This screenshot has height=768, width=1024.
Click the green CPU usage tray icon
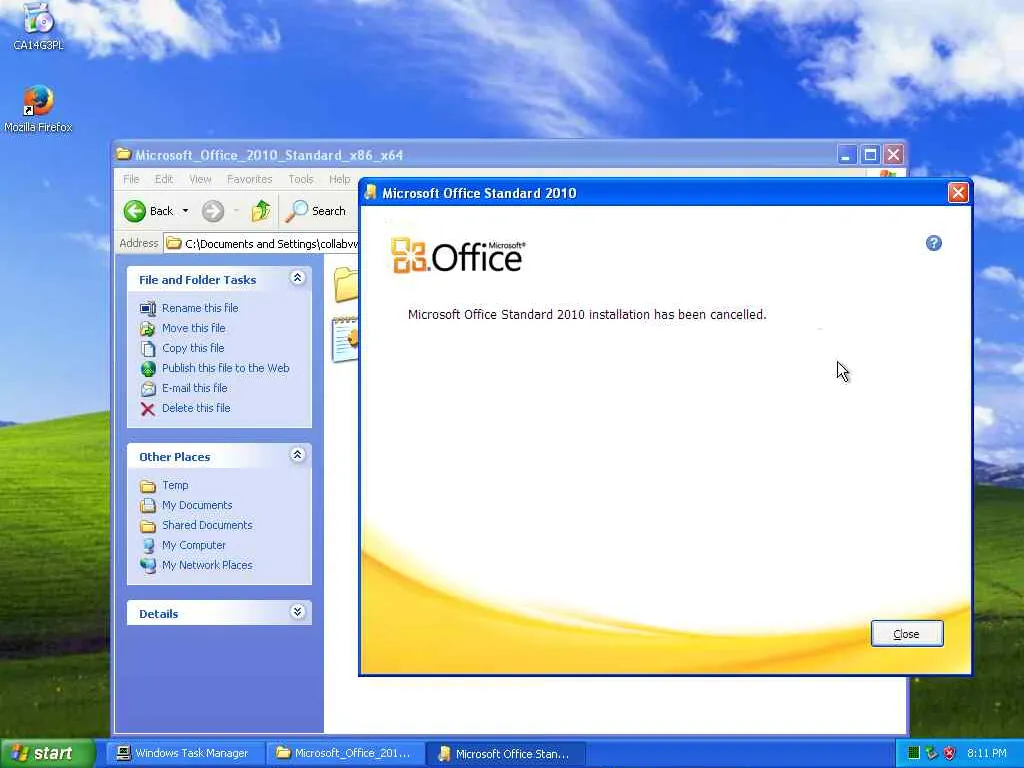pyautogui.click(x=914, y=753)
